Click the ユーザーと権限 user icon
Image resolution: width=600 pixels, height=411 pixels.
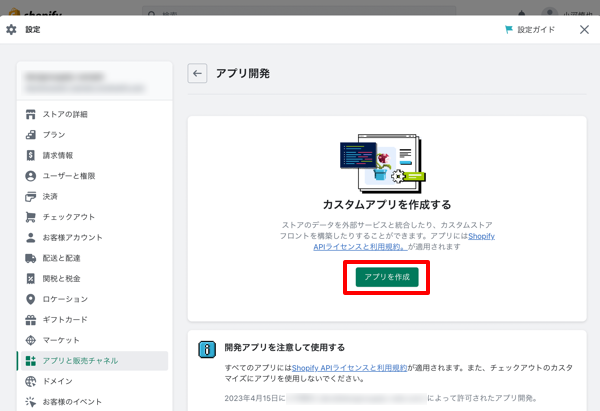coord(31,176)
